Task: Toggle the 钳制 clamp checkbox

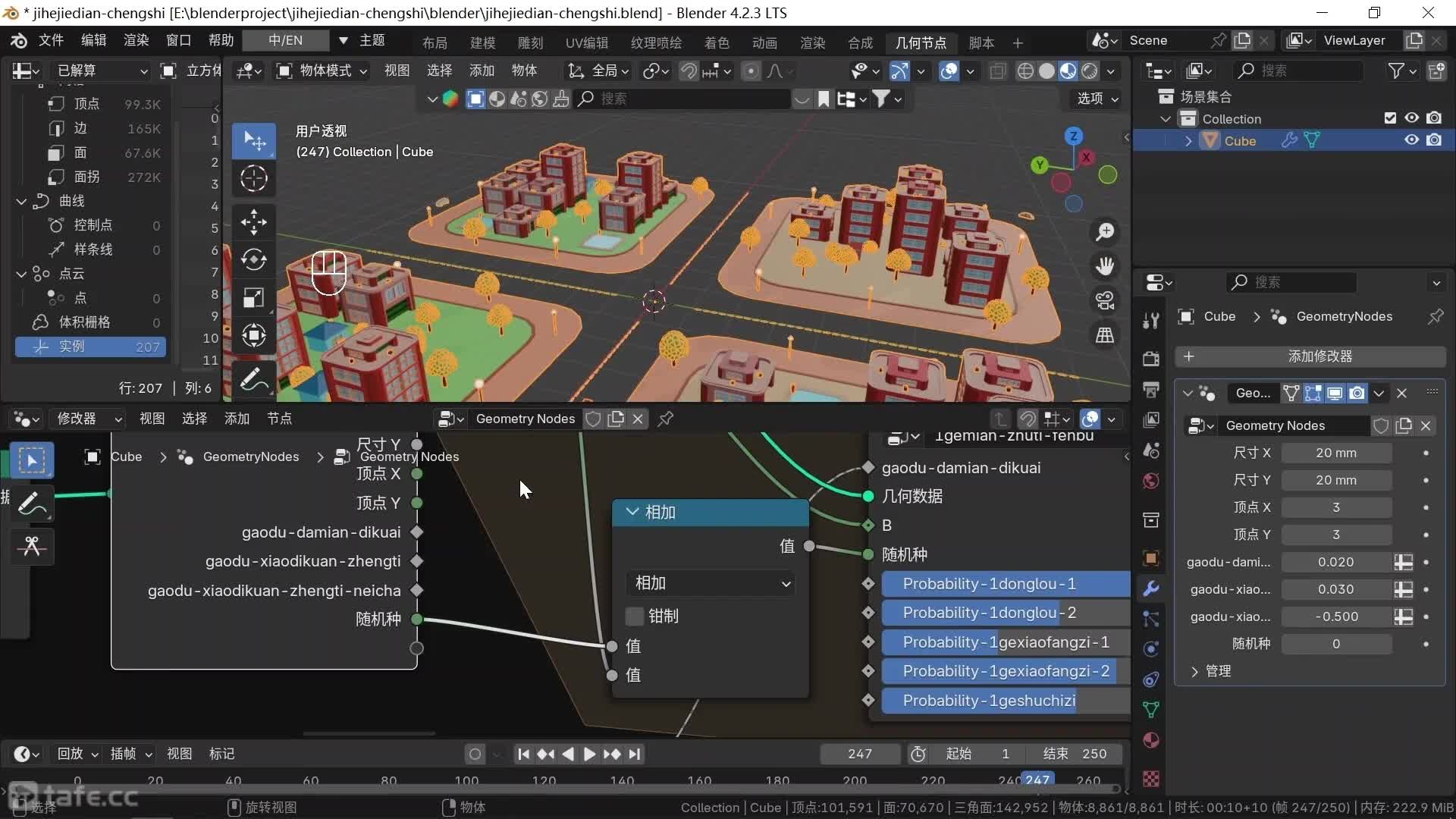Action: click(635, 617)
